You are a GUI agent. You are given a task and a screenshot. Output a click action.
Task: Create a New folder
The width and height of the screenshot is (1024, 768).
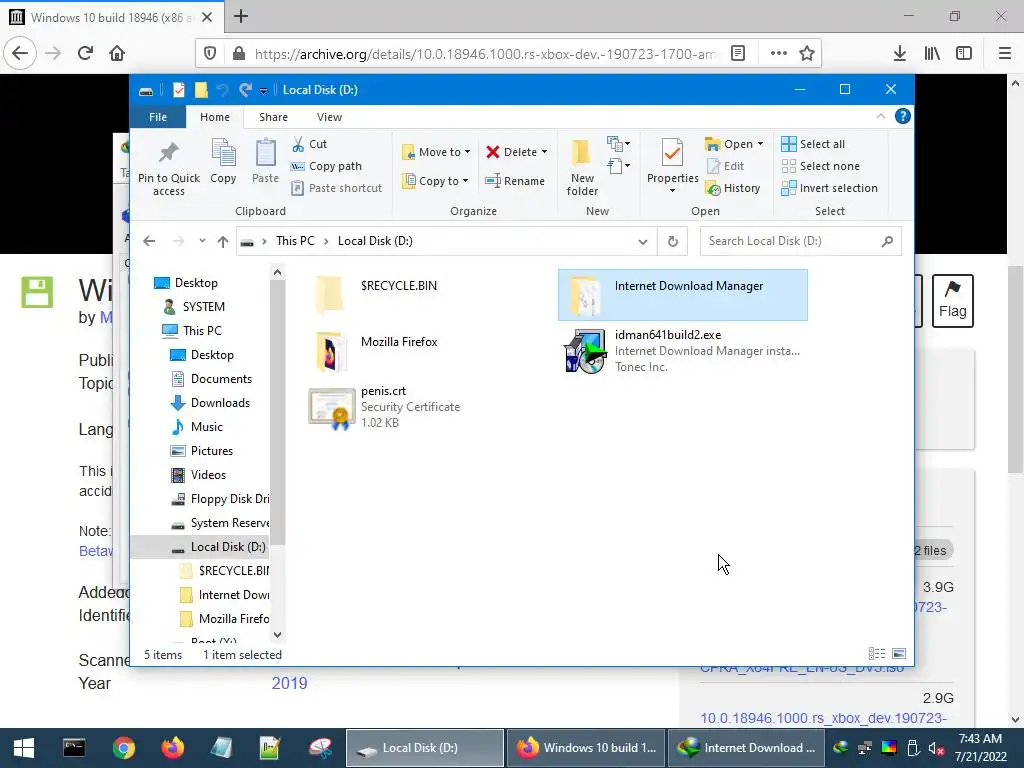582,167
